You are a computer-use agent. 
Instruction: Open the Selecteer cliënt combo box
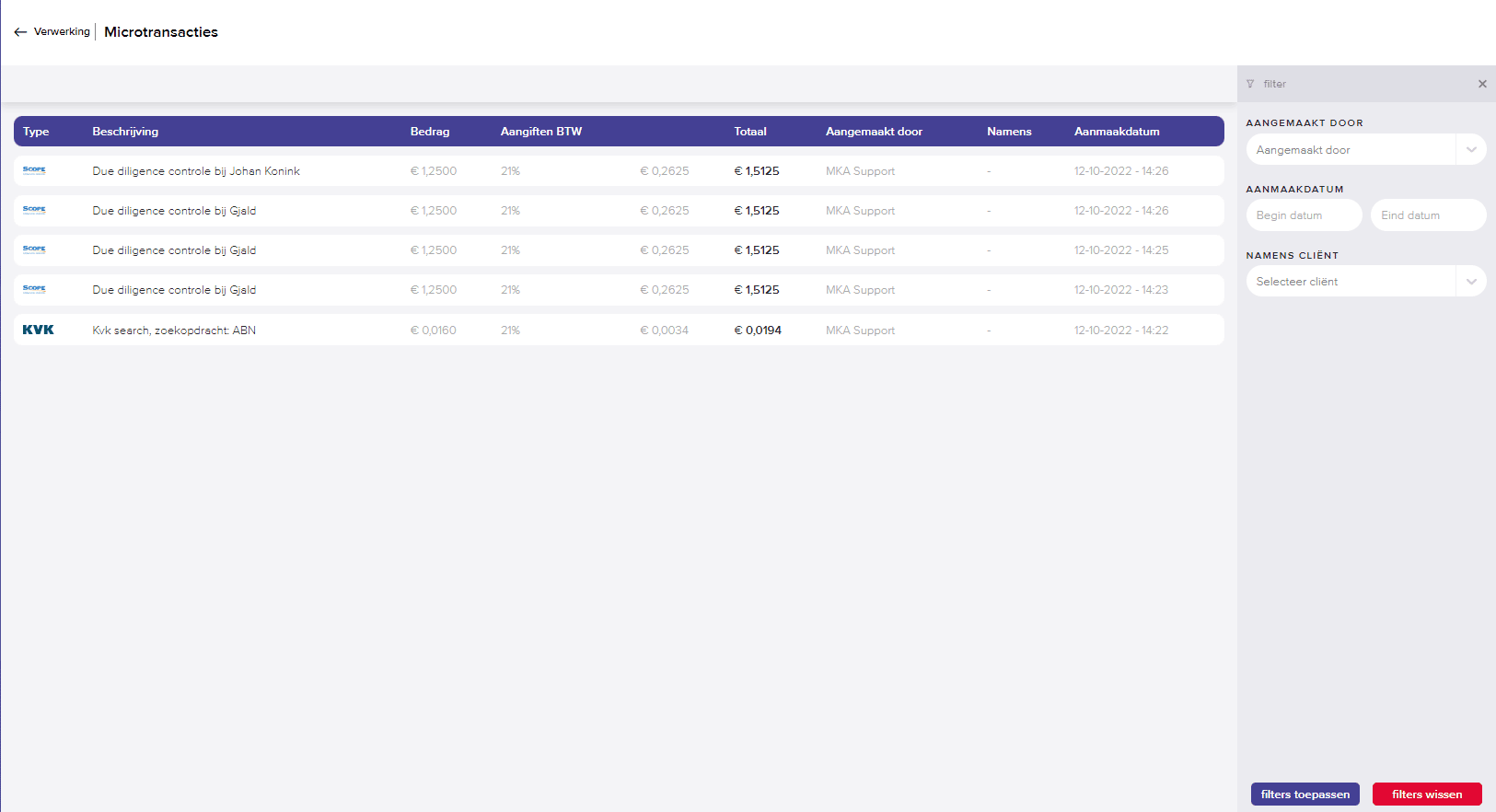[1366, 282]
